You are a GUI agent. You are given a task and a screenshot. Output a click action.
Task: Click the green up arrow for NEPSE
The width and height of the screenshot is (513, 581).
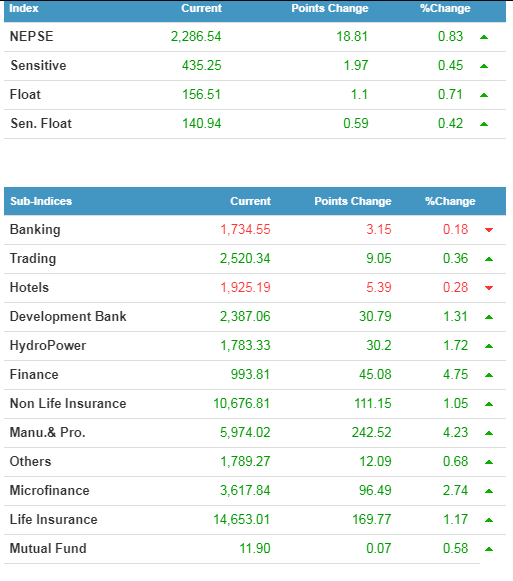pyautogui.click(x=484, y=37)
